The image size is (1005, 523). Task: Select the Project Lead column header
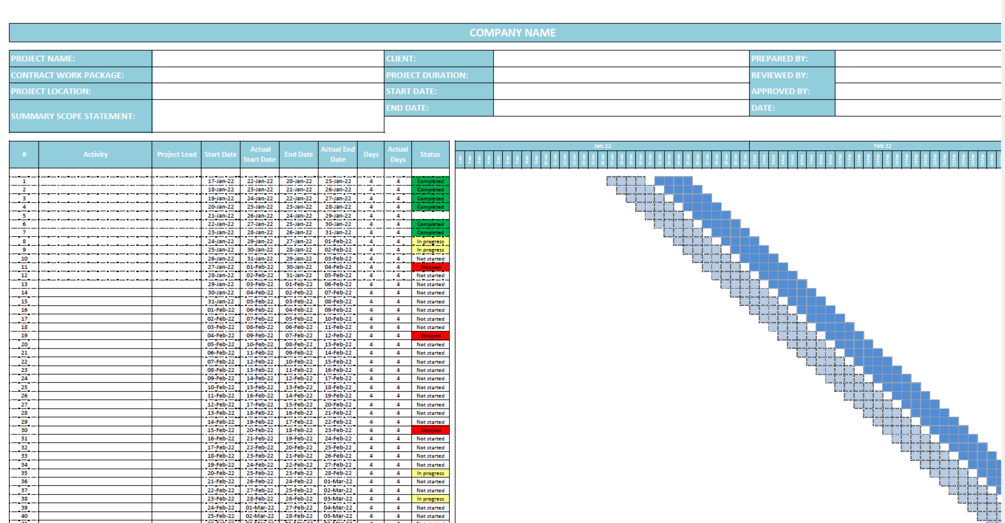point(177,154)
